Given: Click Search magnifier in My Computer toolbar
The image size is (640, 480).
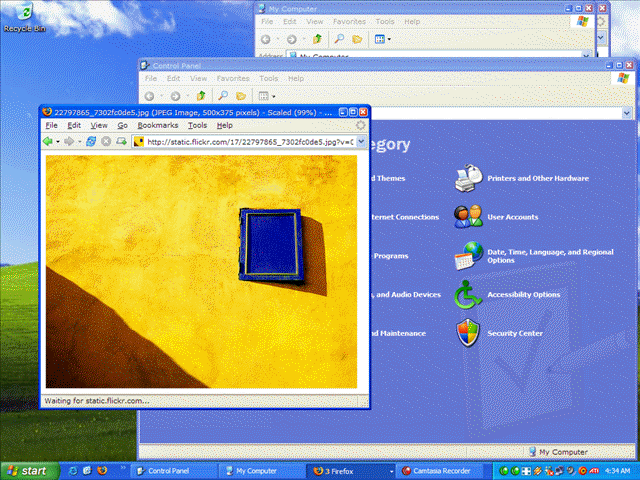Looking at the screenshot, I should (x=339, y=39).
